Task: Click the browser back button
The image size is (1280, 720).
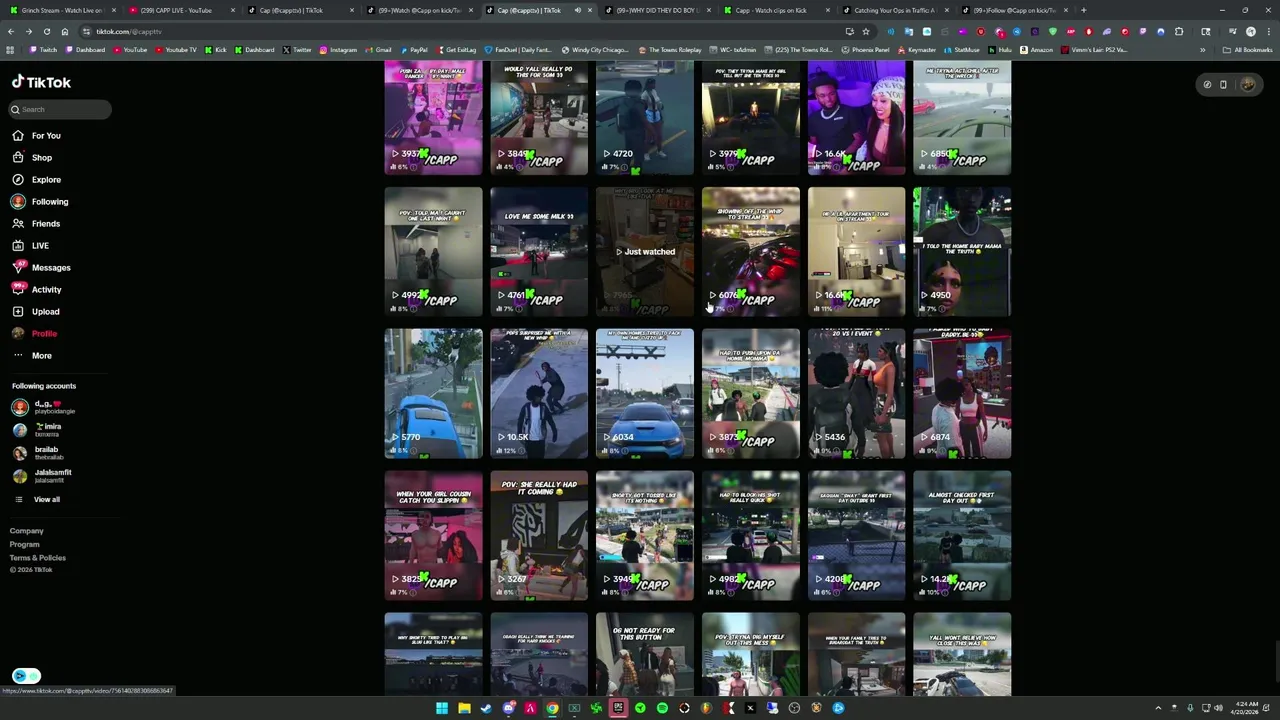Action: [x=11, y=31]
